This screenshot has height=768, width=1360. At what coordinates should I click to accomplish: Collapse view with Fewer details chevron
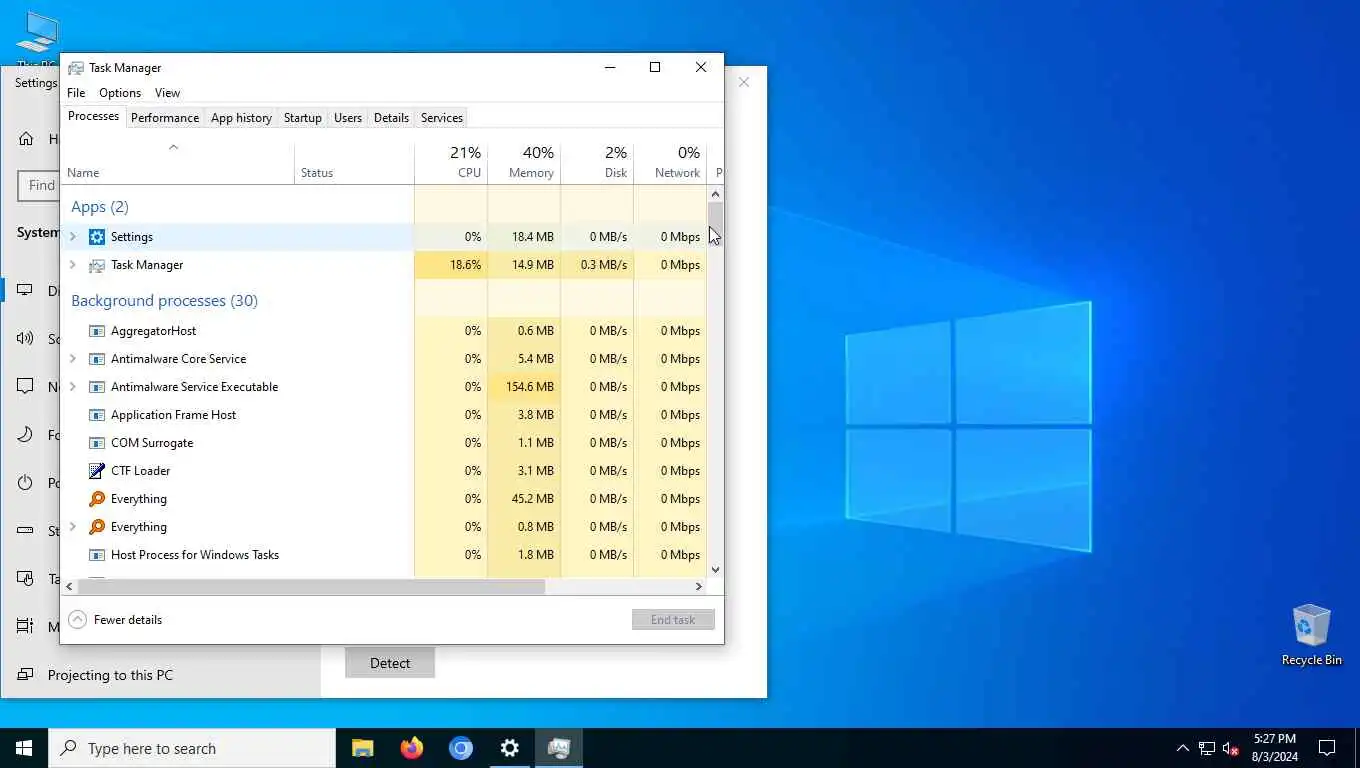pyautogui.click(x=78, y=620)
